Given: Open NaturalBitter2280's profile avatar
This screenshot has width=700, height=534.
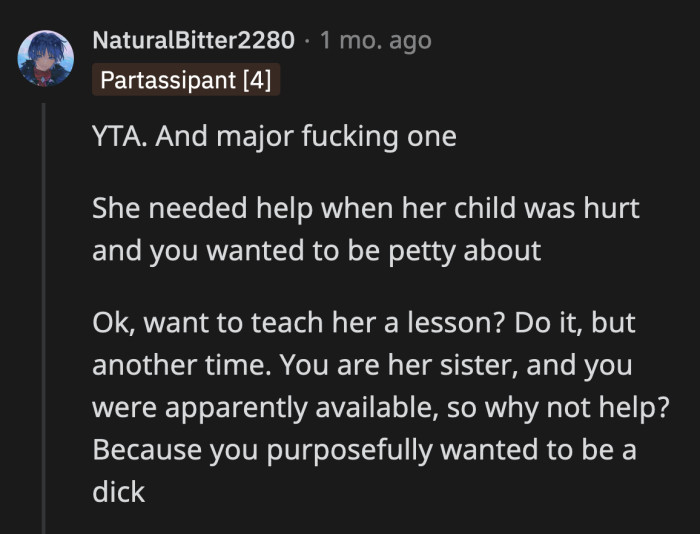Looking at the screenshot, I should [x=46, y=58].
